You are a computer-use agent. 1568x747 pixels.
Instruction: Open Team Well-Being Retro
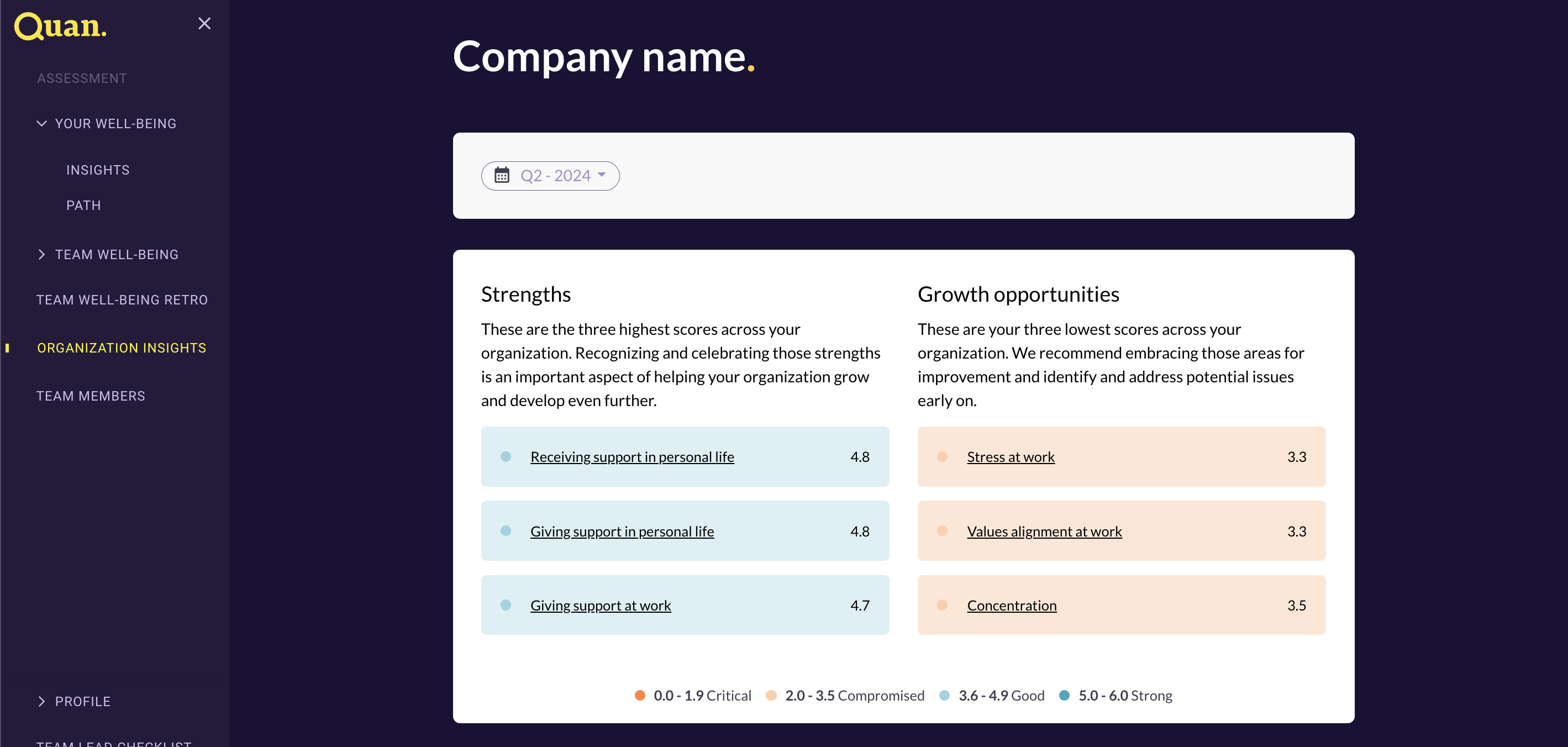[x=122, y=299]
